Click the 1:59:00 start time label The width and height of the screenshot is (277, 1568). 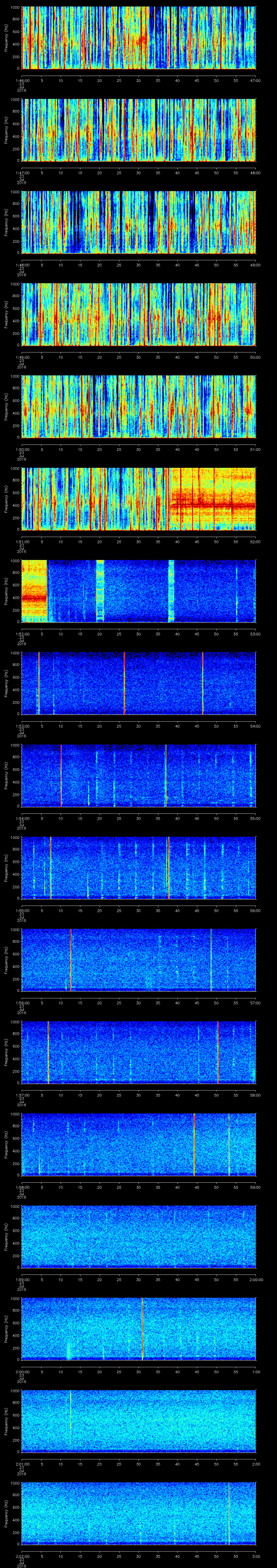[22, 1279]
